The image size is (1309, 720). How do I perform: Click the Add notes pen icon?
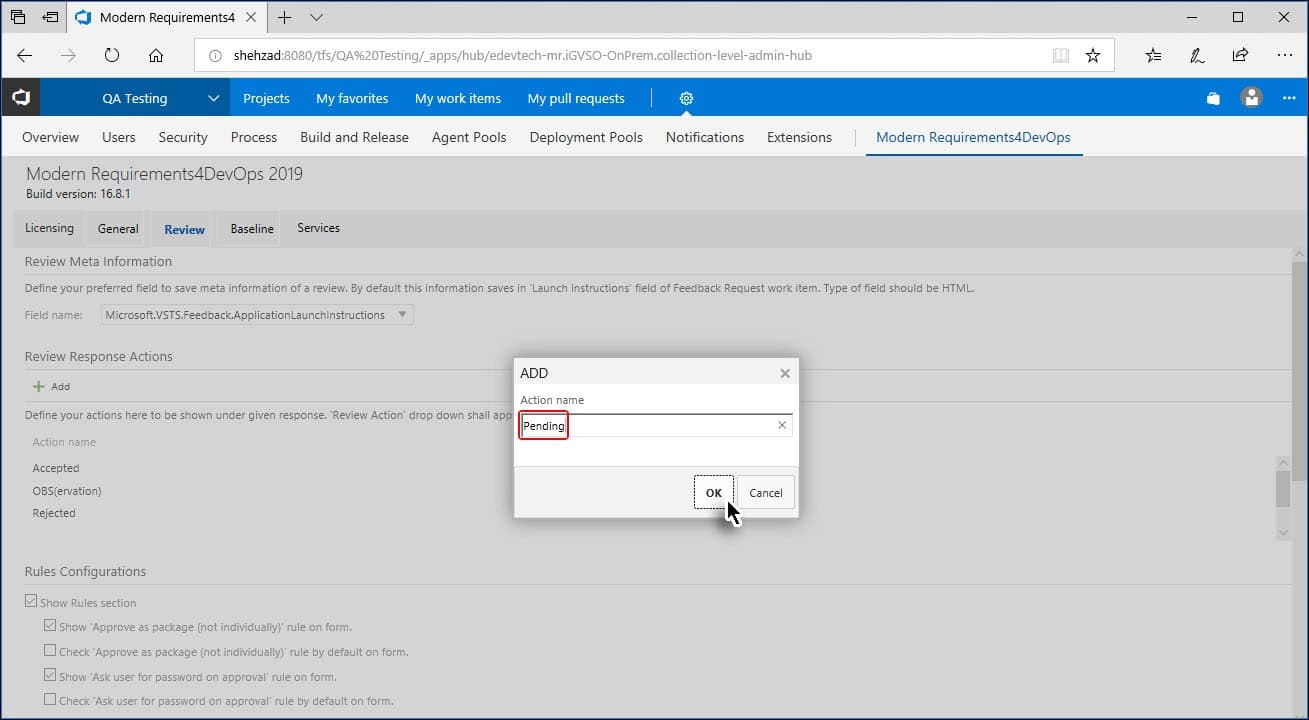click(x=1197, y=56)
